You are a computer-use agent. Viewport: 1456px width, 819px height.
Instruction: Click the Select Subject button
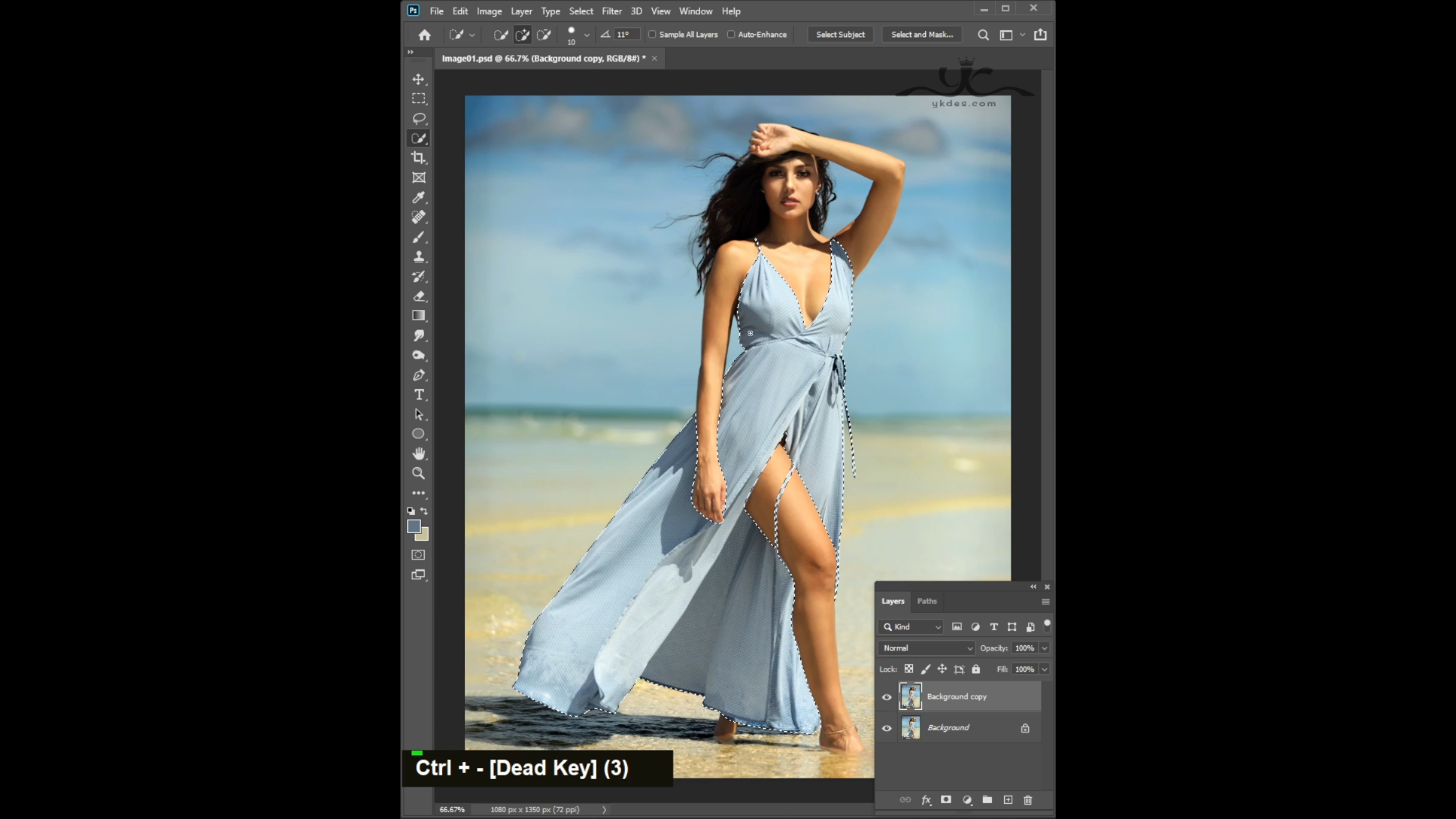click(840, 34)
